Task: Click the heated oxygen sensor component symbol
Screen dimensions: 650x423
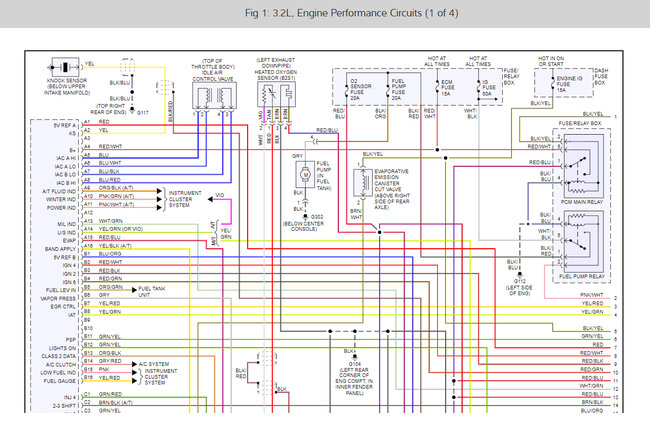Action: [276, 95]
